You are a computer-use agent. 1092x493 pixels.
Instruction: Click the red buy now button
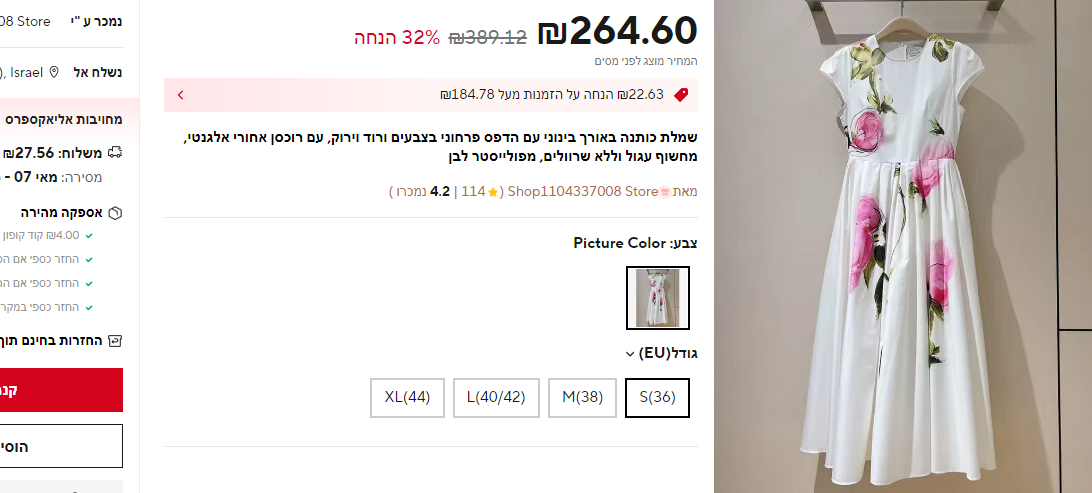[x=61, y=390]
